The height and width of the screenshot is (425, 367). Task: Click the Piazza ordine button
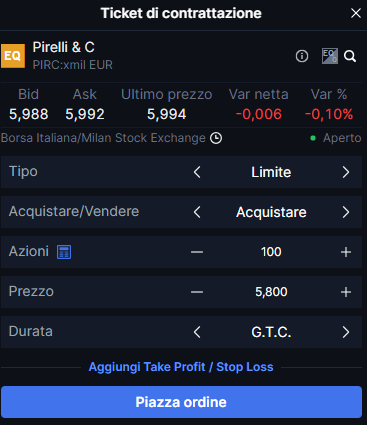(181, 402)
